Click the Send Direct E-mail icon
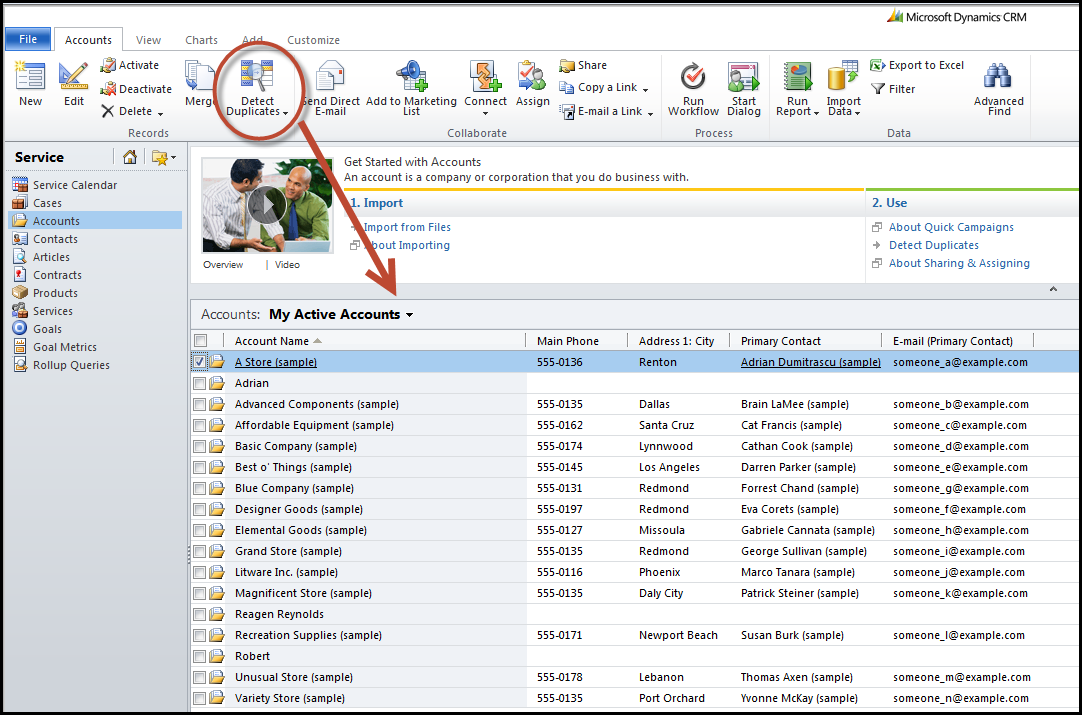The height and width of the screenshot is (715, 1082). [330, 76]
